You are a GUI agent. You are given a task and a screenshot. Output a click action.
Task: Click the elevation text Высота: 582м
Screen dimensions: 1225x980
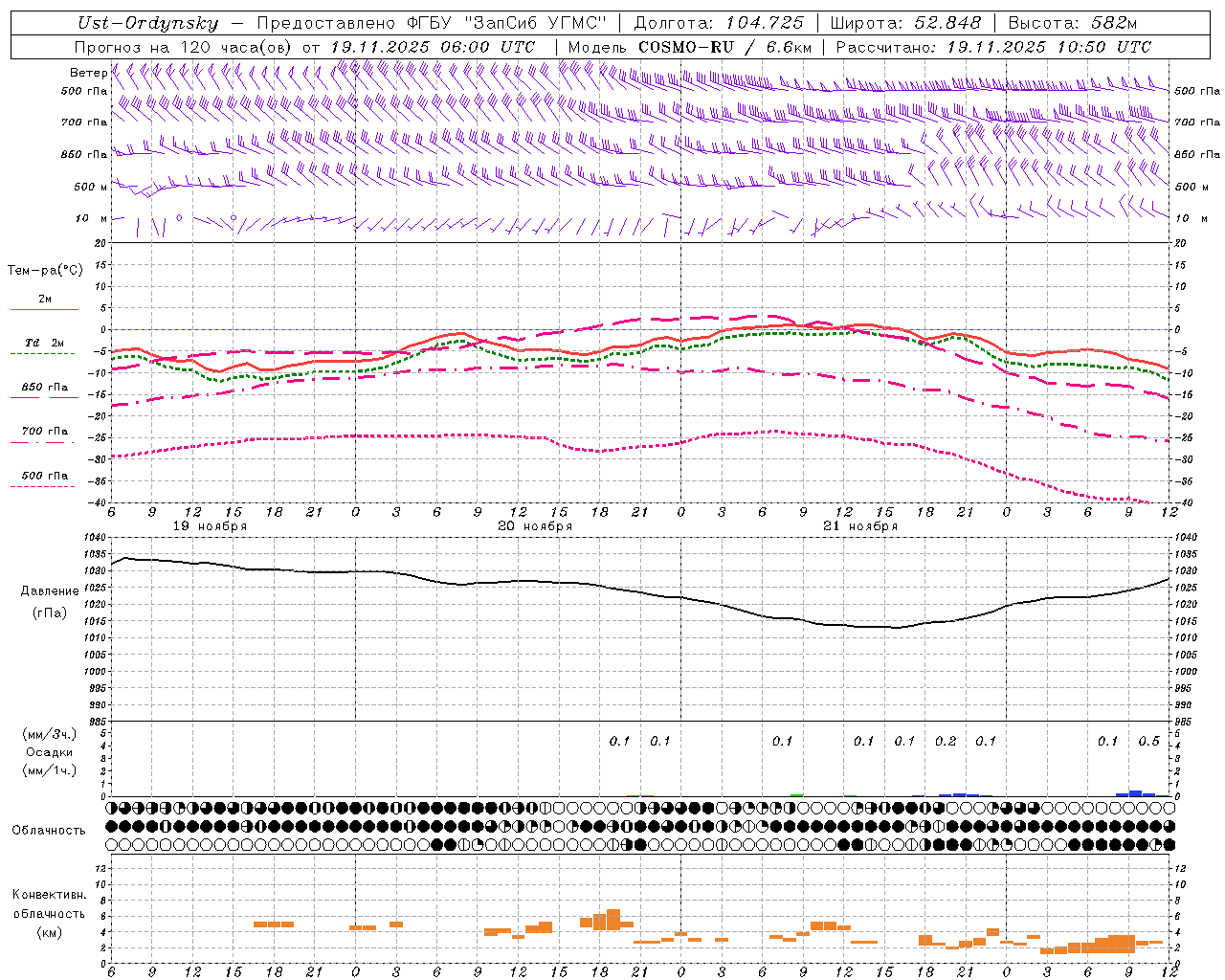[x=1074, y=24]
